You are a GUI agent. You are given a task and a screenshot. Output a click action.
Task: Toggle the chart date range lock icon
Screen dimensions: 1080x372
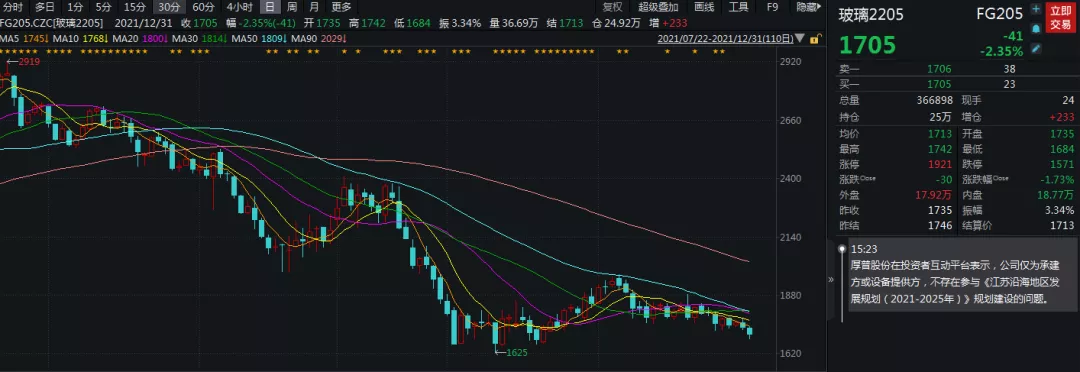click(816, 39)
